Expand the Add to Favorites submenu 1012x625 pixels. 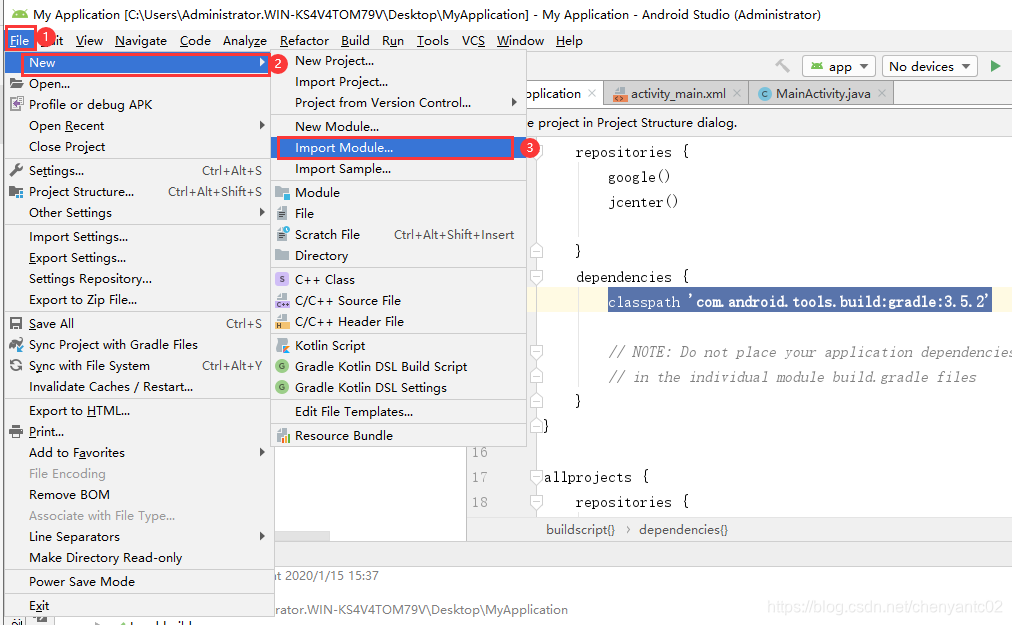[x=262, y=452]
